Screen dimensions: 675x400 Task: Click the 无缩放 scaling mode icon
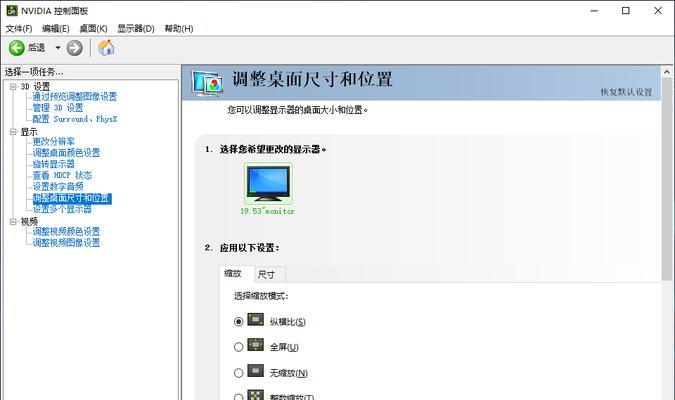click(255, 371)
